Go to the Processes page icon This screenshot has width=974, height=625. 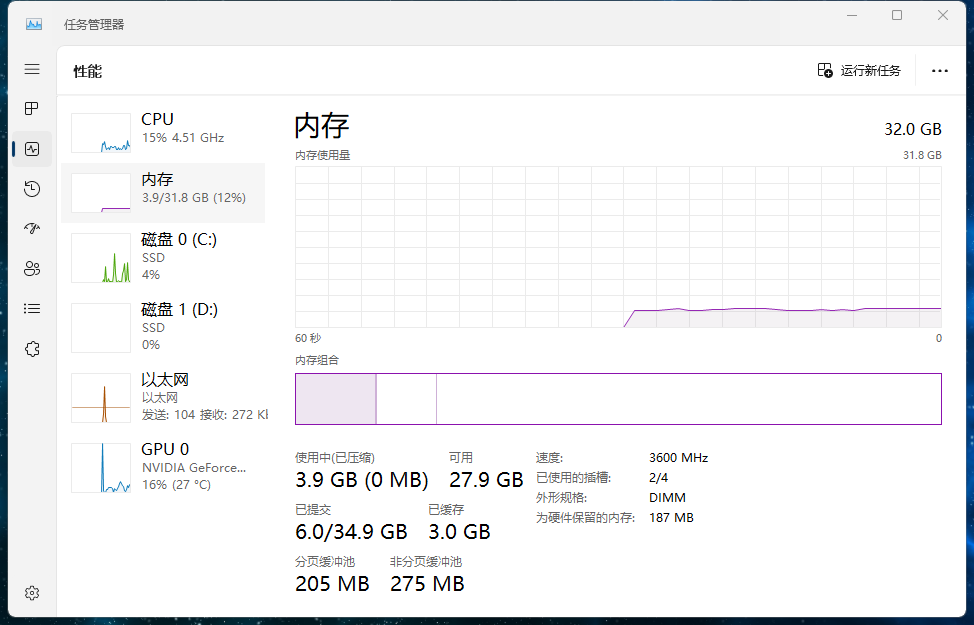tap(32, 109)
